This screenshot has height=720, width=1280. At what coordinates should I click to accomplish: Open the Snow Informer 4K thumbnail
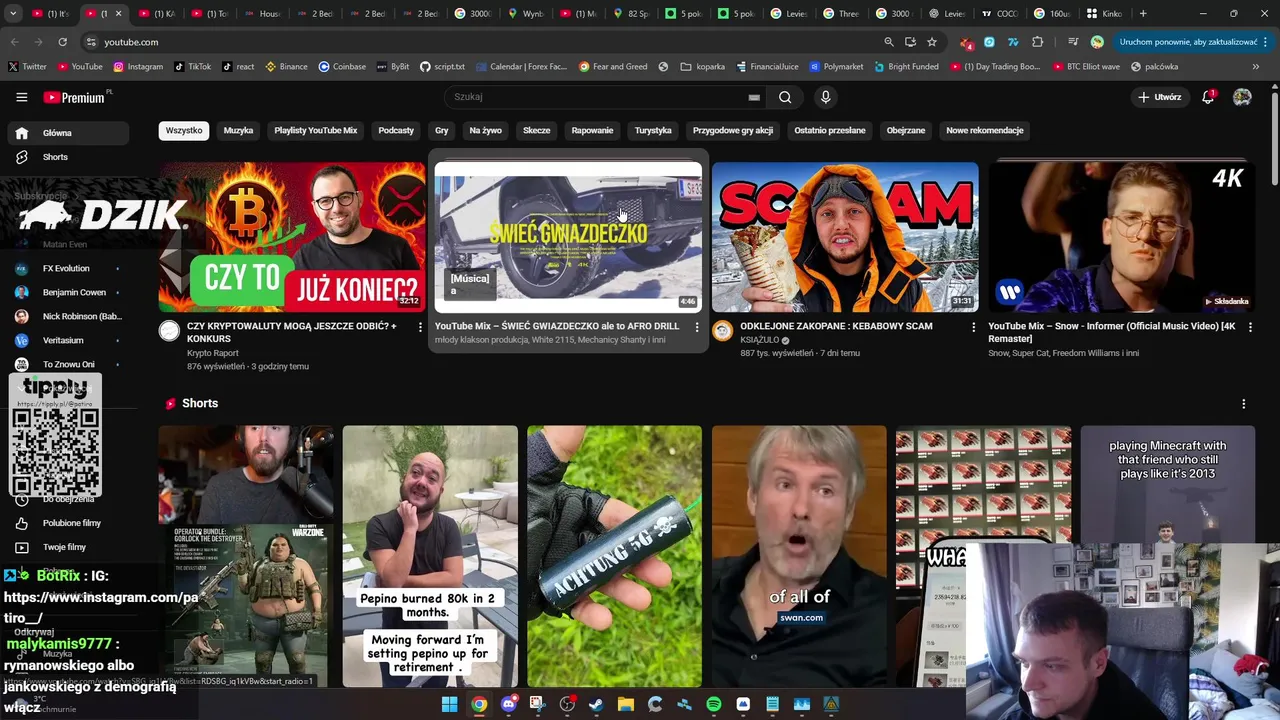point(1122,237)
